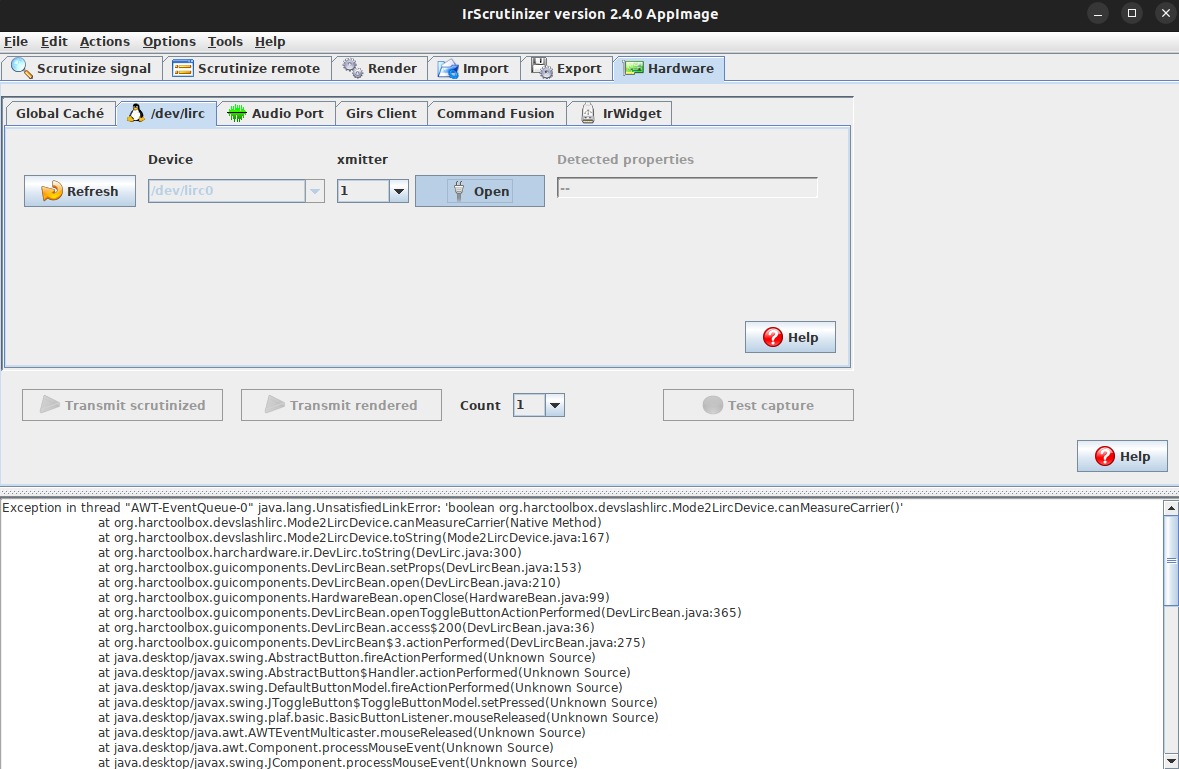The height and width of the screenshot is (769, 1179).
Task: Select the IrWidget tab label
Action: tap(632, 114)
